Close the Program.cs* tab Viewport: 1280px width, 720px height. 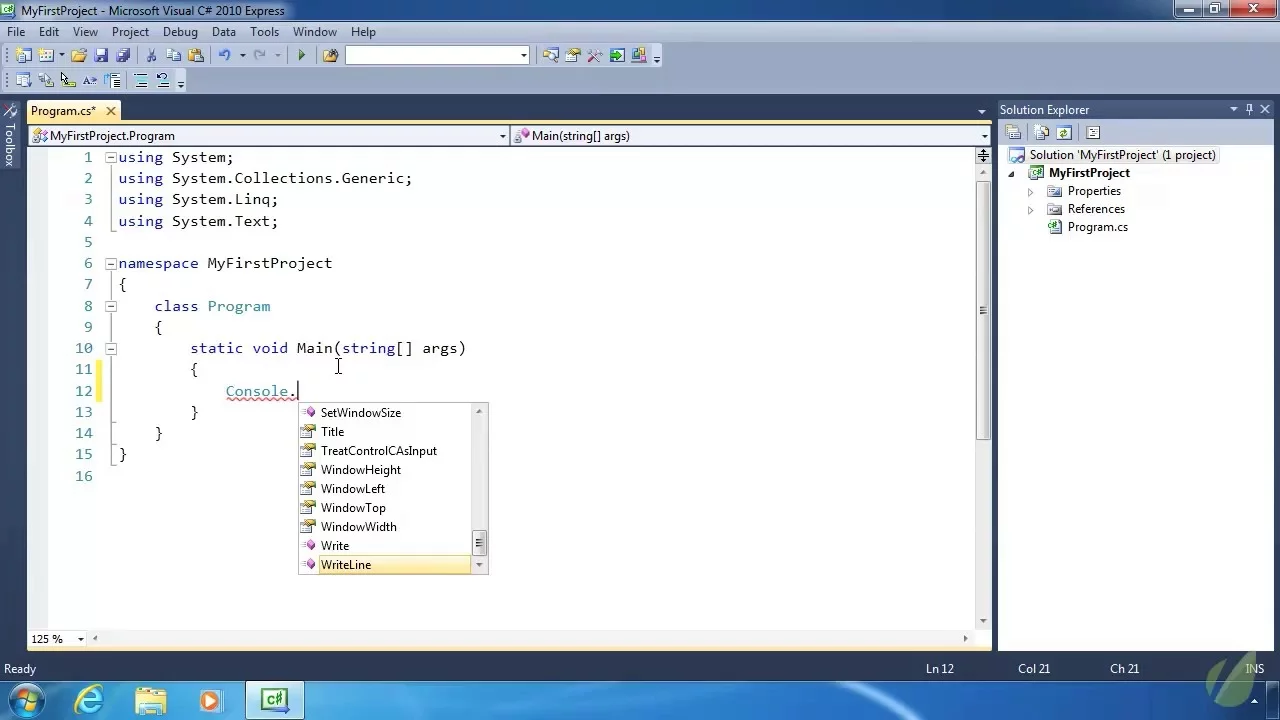[x=111, y=111]
